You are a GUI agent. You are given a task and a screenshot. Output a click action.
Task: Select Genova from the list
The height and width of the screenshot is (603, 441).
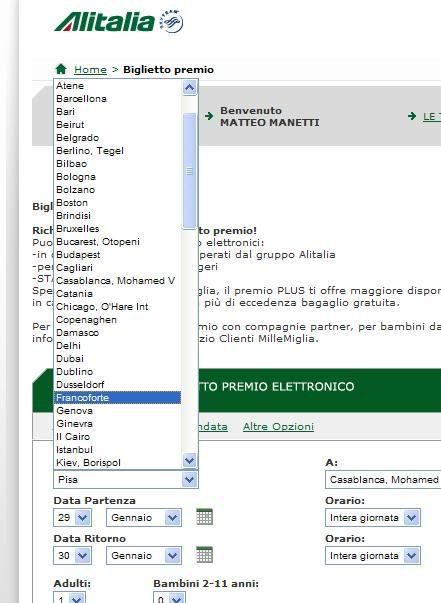point(118,411)
